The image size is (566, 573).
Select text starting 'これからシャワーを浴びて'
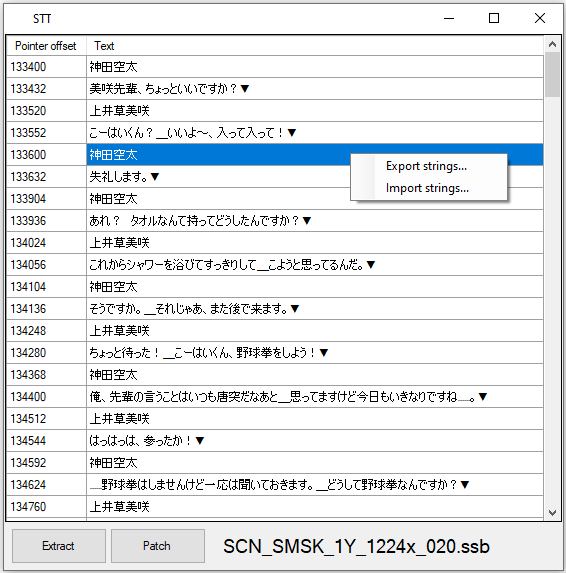point(232,265)
